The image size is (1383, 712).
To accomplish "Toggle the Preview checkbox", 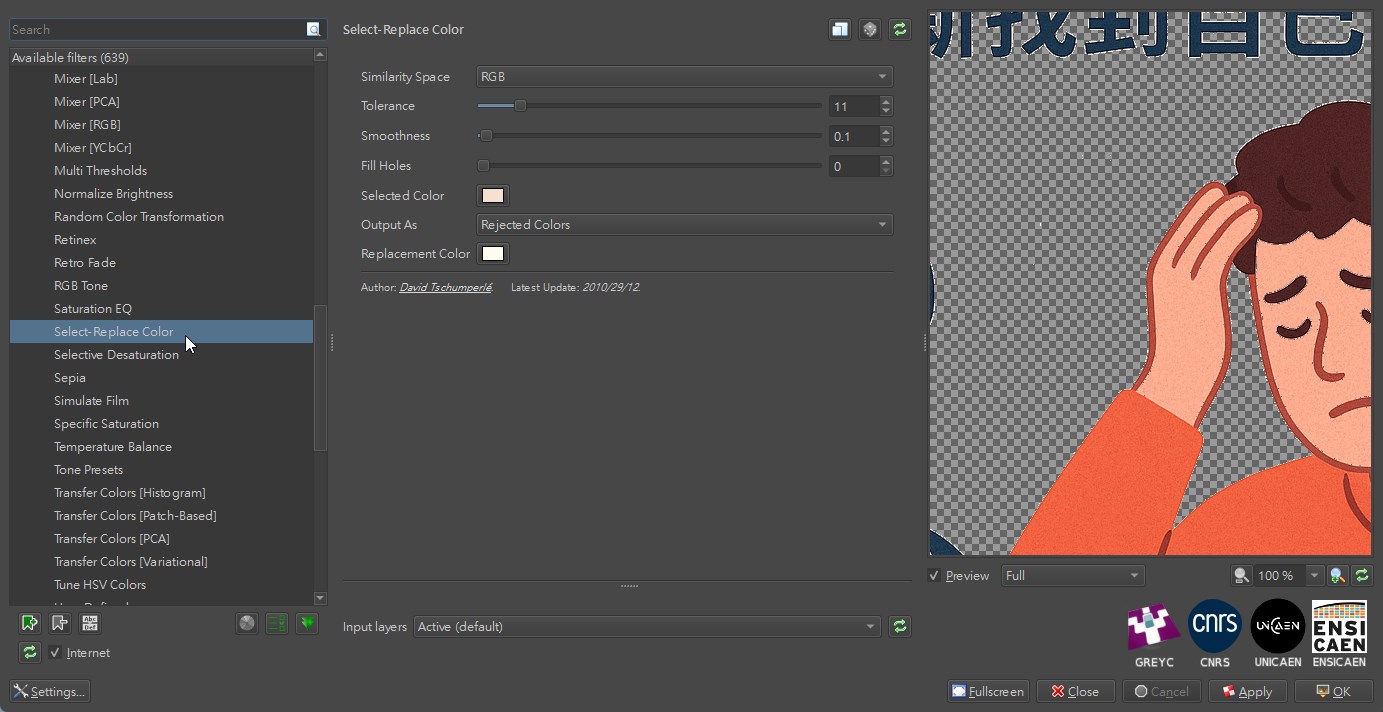I will point(934,575).
